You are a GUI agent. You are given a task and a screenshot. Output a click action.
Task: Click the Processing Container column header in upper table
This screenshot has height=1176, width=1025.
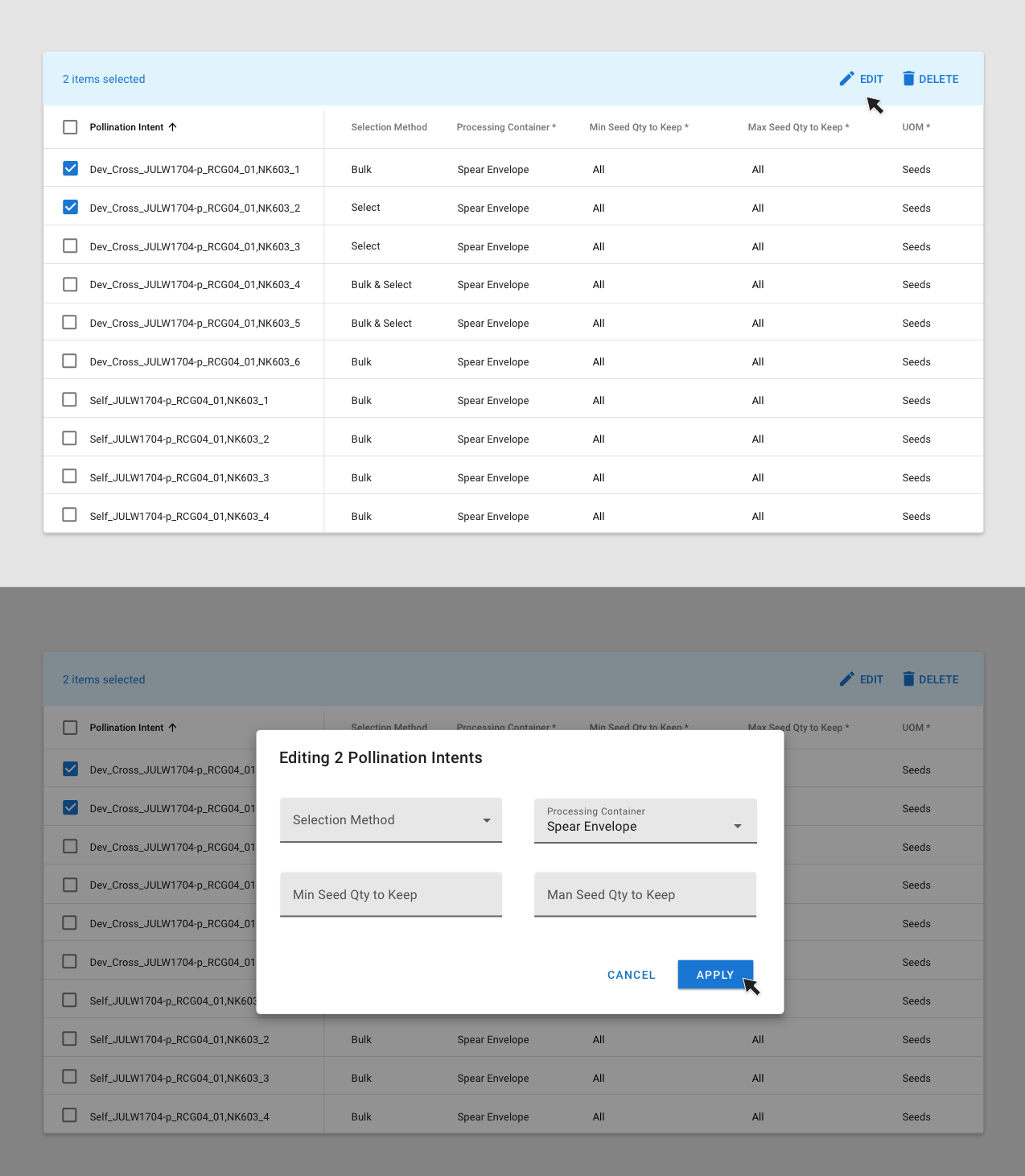(506, 127)
